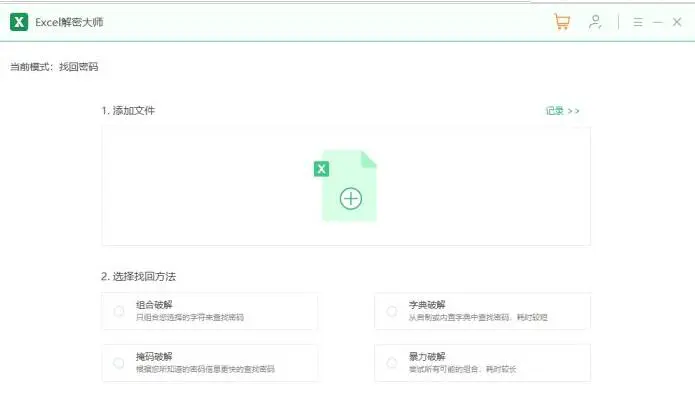The image size is (695, 395).
Task: Click the 1. 添加文件 heading
Action: tap(128, 110)
